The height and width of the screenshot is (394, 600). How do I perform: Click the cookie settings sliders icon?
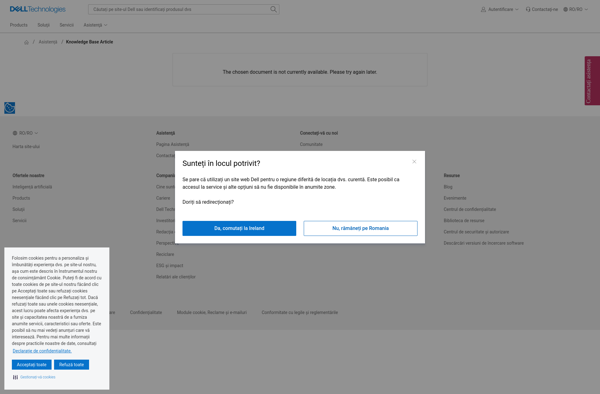pyautogui.click(x=15, y=377)
